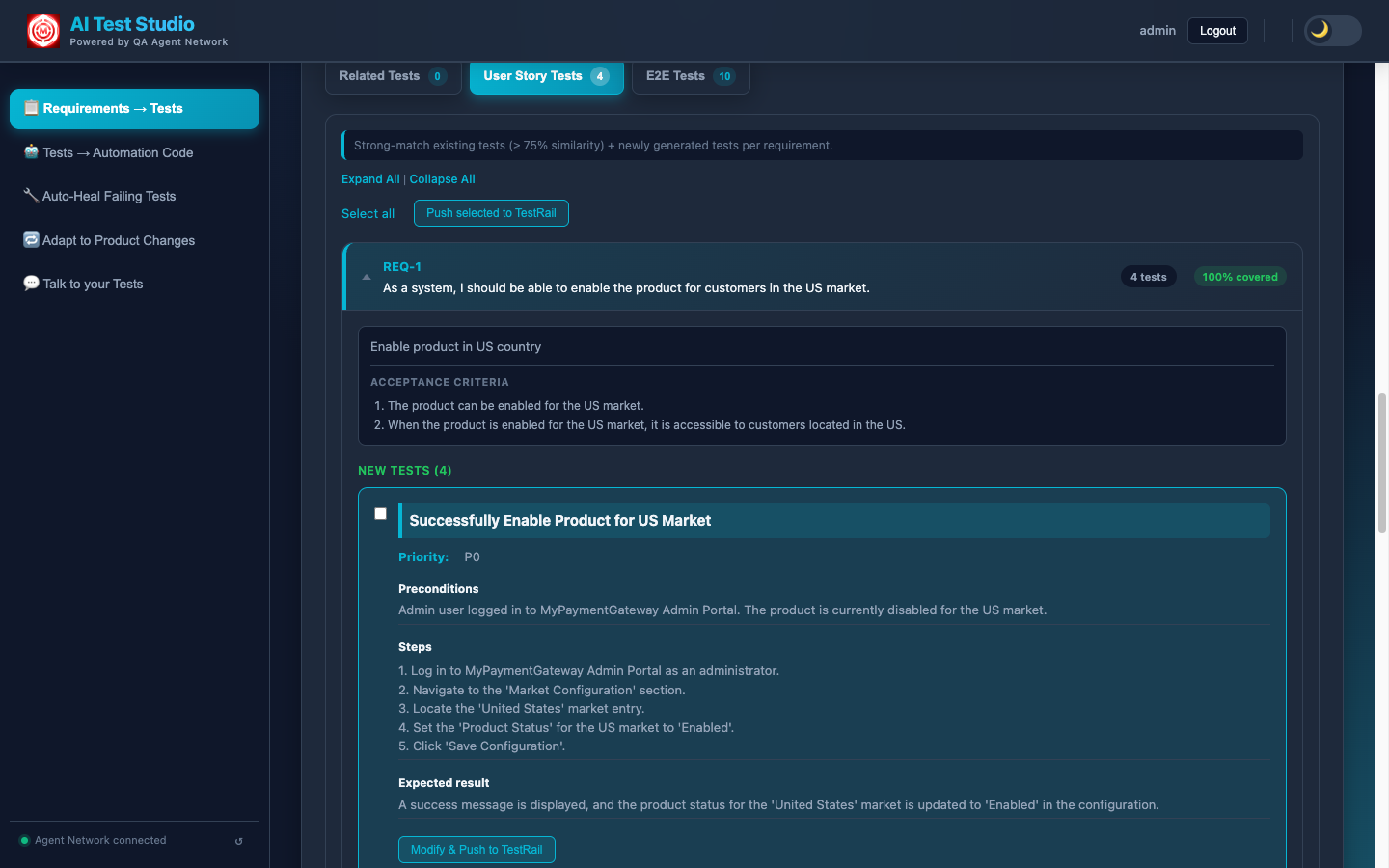Toggle the dark mode moon switch
This screenshot has width=1389, height=868.
1332,31
